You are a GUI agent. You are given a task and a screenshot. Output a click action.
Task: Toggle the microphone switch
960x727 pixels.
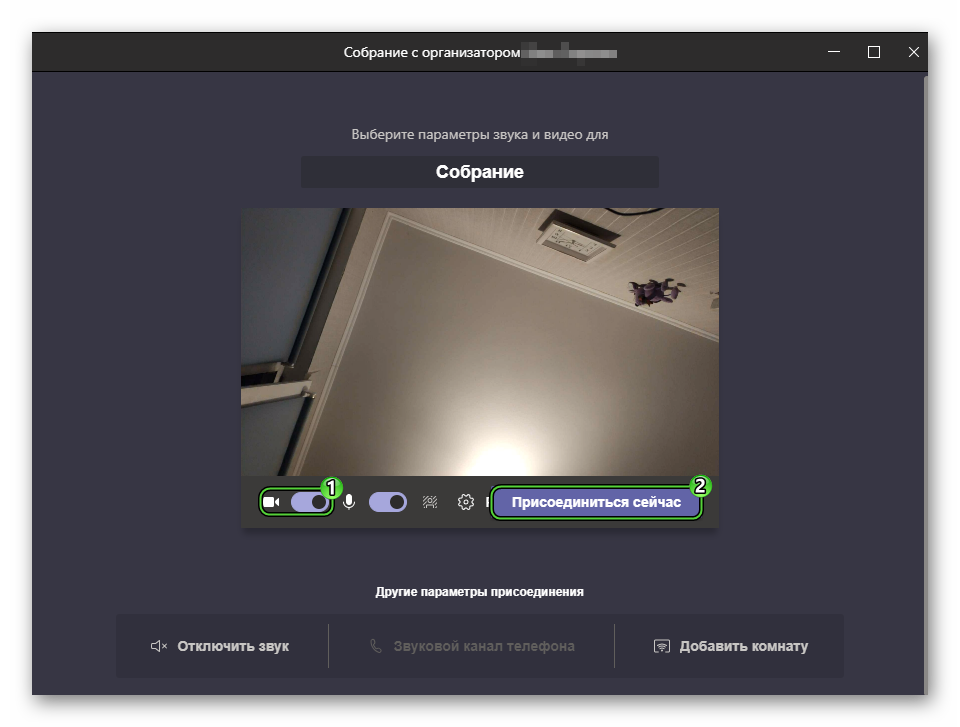388,502
